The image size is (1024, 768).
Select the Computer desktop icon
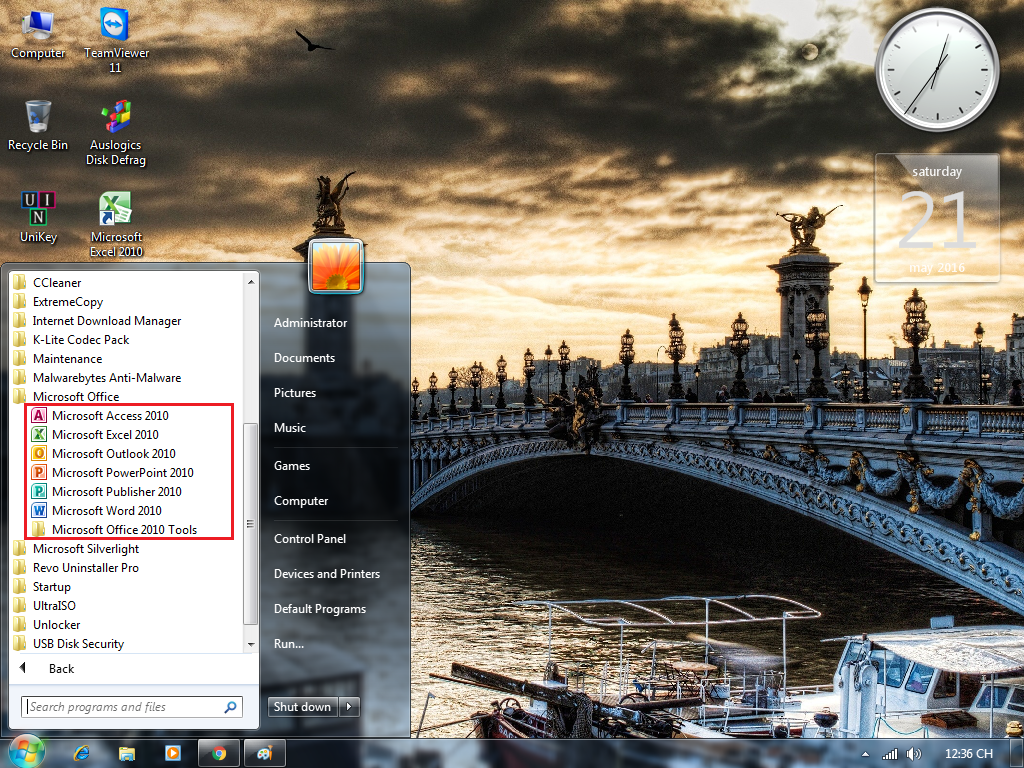click(x=38, y=34)
